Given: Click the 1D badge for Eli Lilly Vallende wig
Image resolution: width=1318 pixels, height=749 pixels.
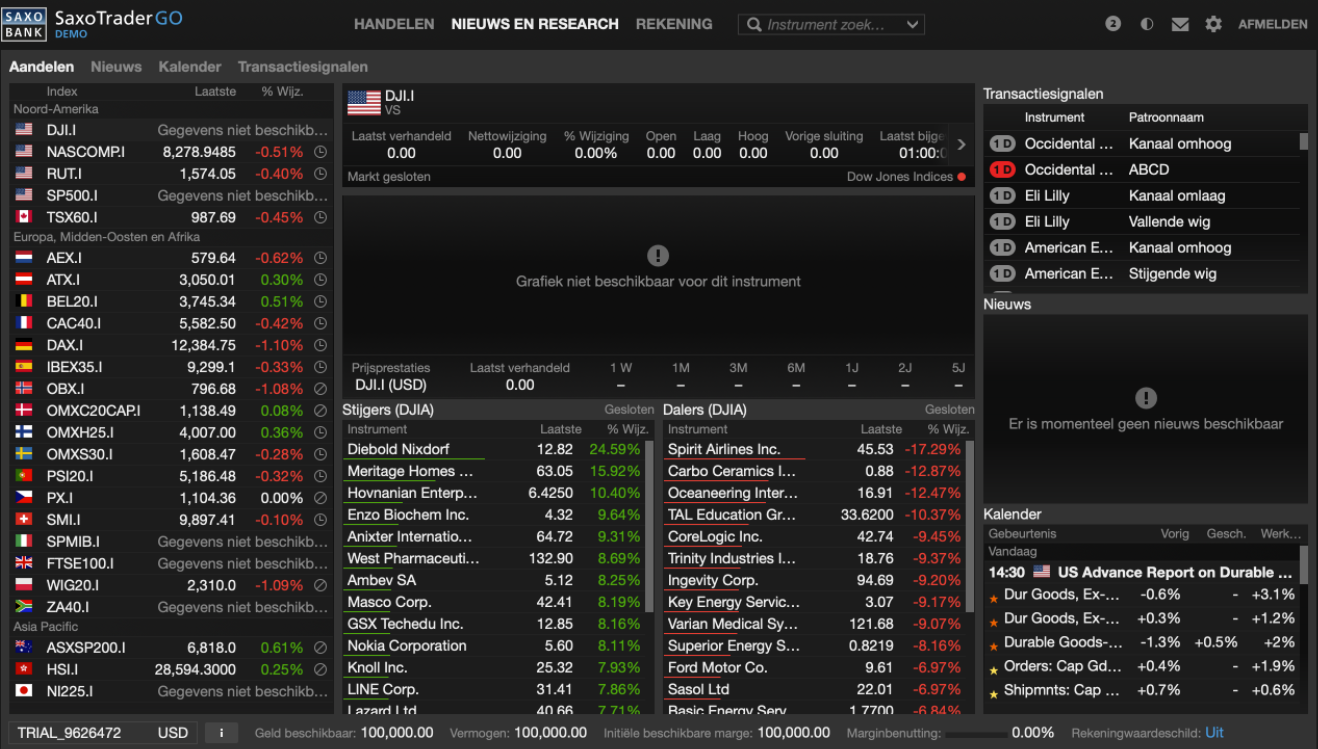Looking at the screenshot, I should point(1002,222).
